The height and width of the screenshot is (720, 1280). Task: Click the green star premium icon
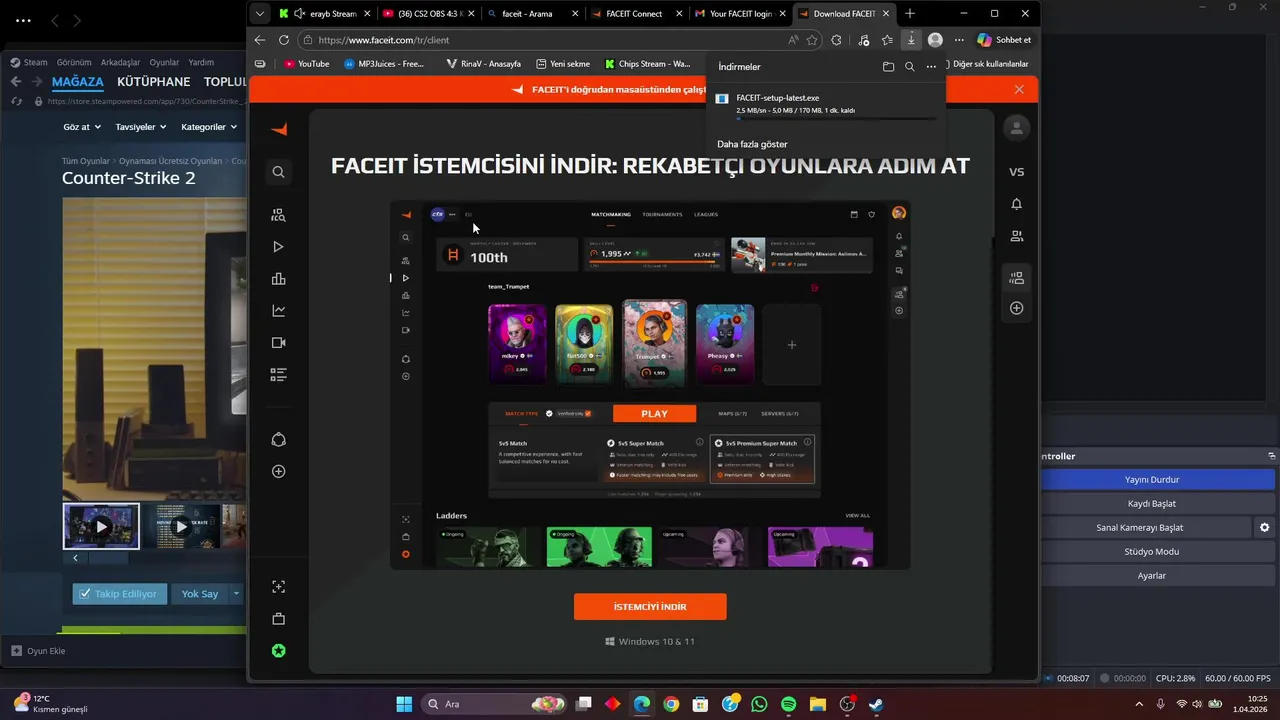pos(278,651)
